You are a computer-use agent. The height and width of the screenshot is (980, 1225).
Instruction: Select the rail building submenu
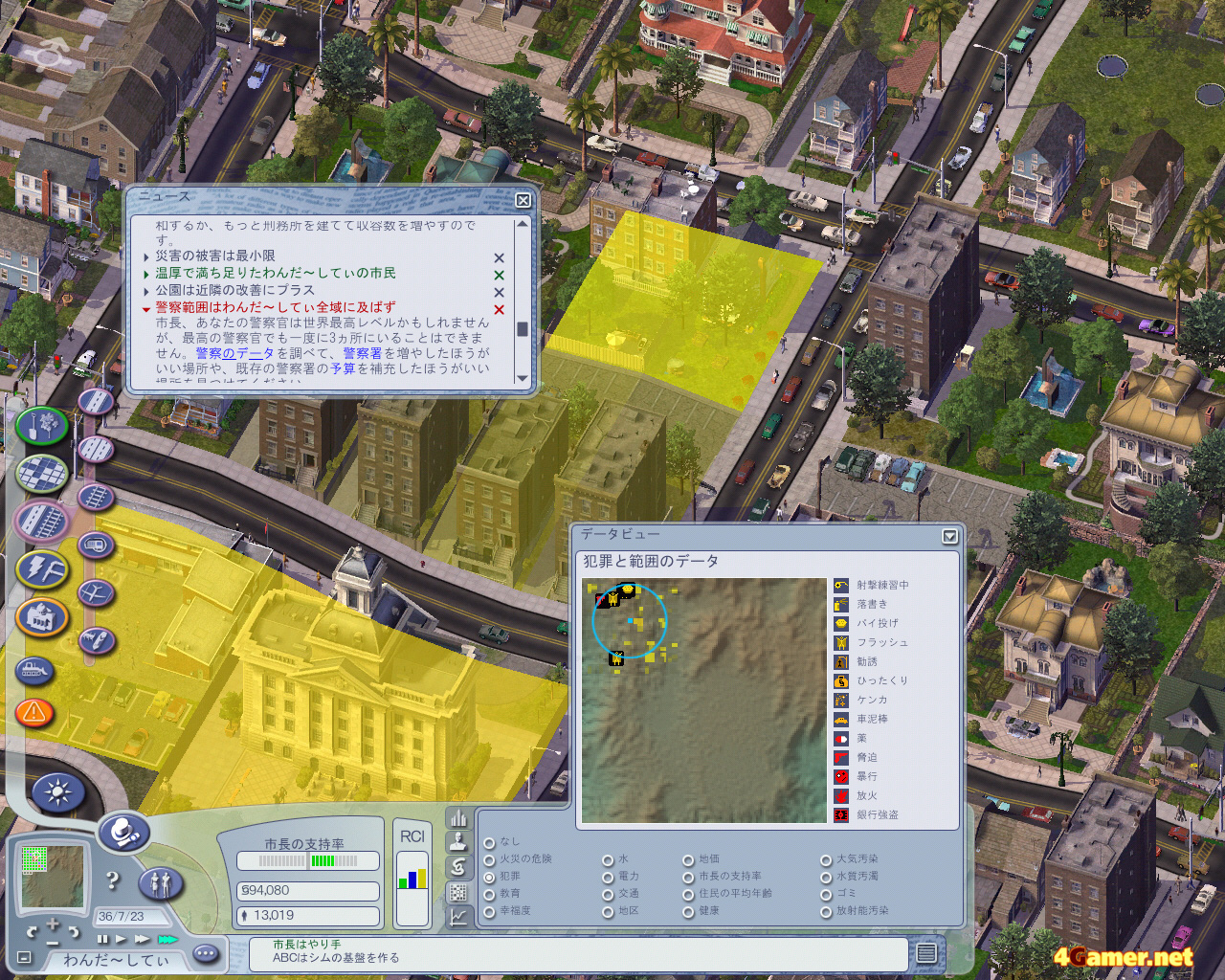[x=96, y=497]
